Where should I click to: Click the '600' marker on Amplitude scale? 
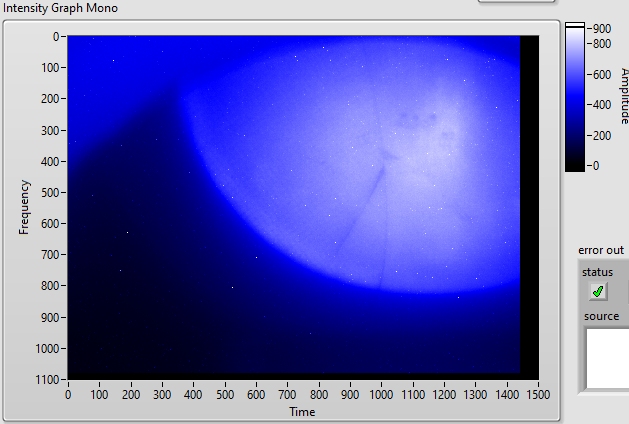(x=602, y=74)
